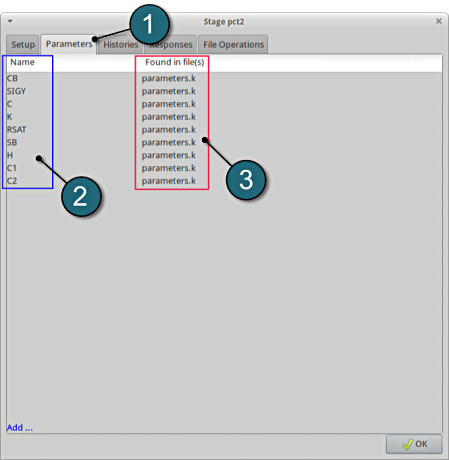The width and height of the screenshot is (449, 460).
Task: Select the C1 parameter row
Action: 224,168
